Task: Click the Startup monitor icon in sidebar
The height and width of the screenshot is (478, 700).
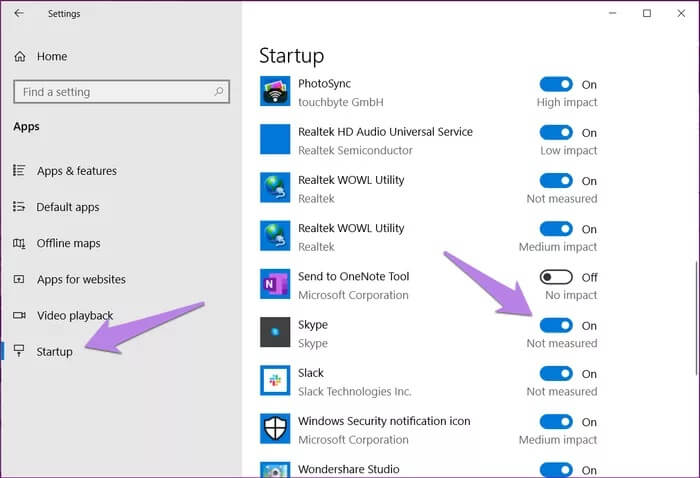Action: (19, 351)
